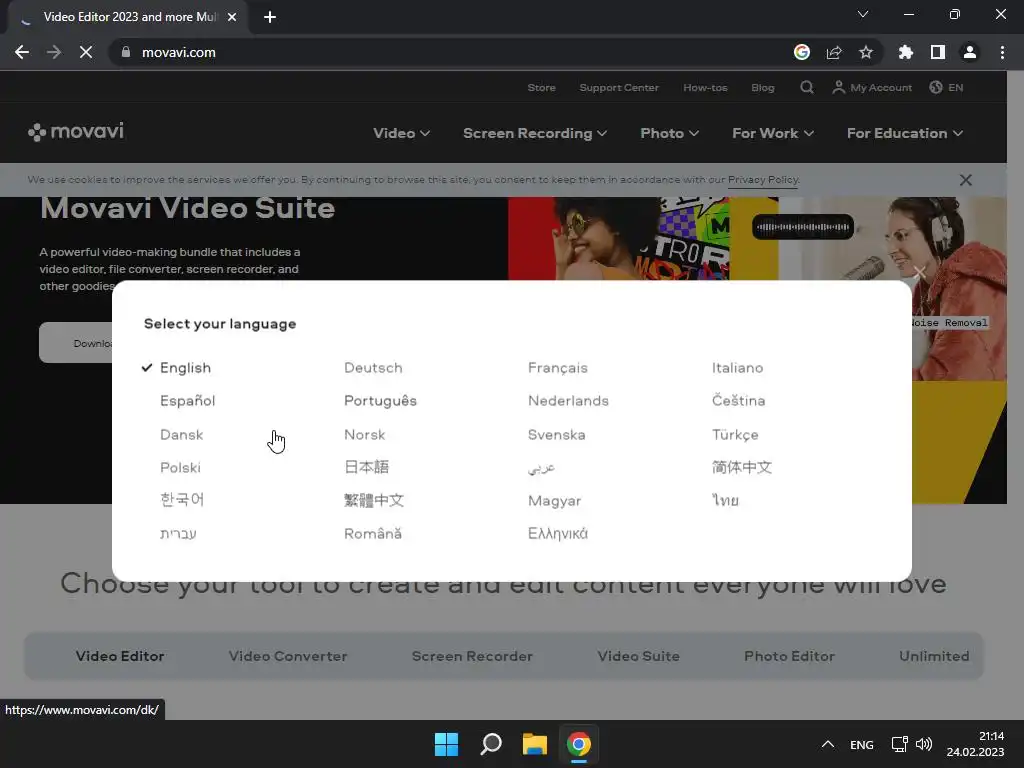Choose Norsk from the language list
The height and width of the screenshot is (768, 1024).
(x=364, y=434)
